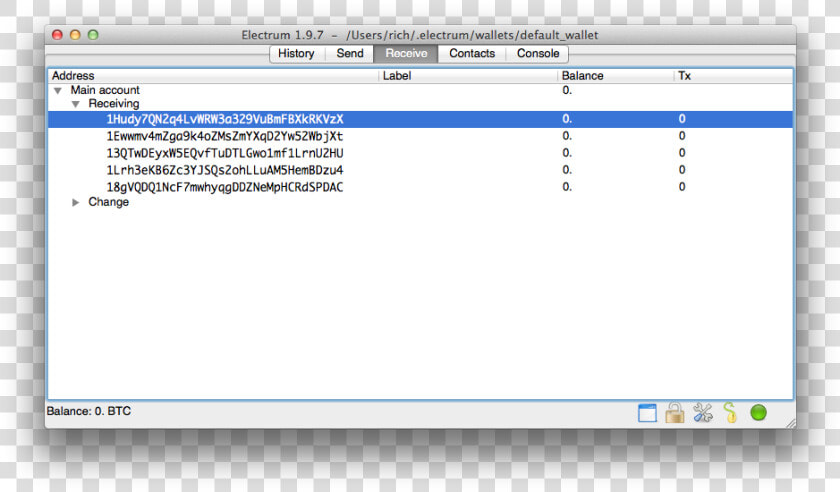
Task: Collapse the Receiving addresses group
Action: [76, 104]
